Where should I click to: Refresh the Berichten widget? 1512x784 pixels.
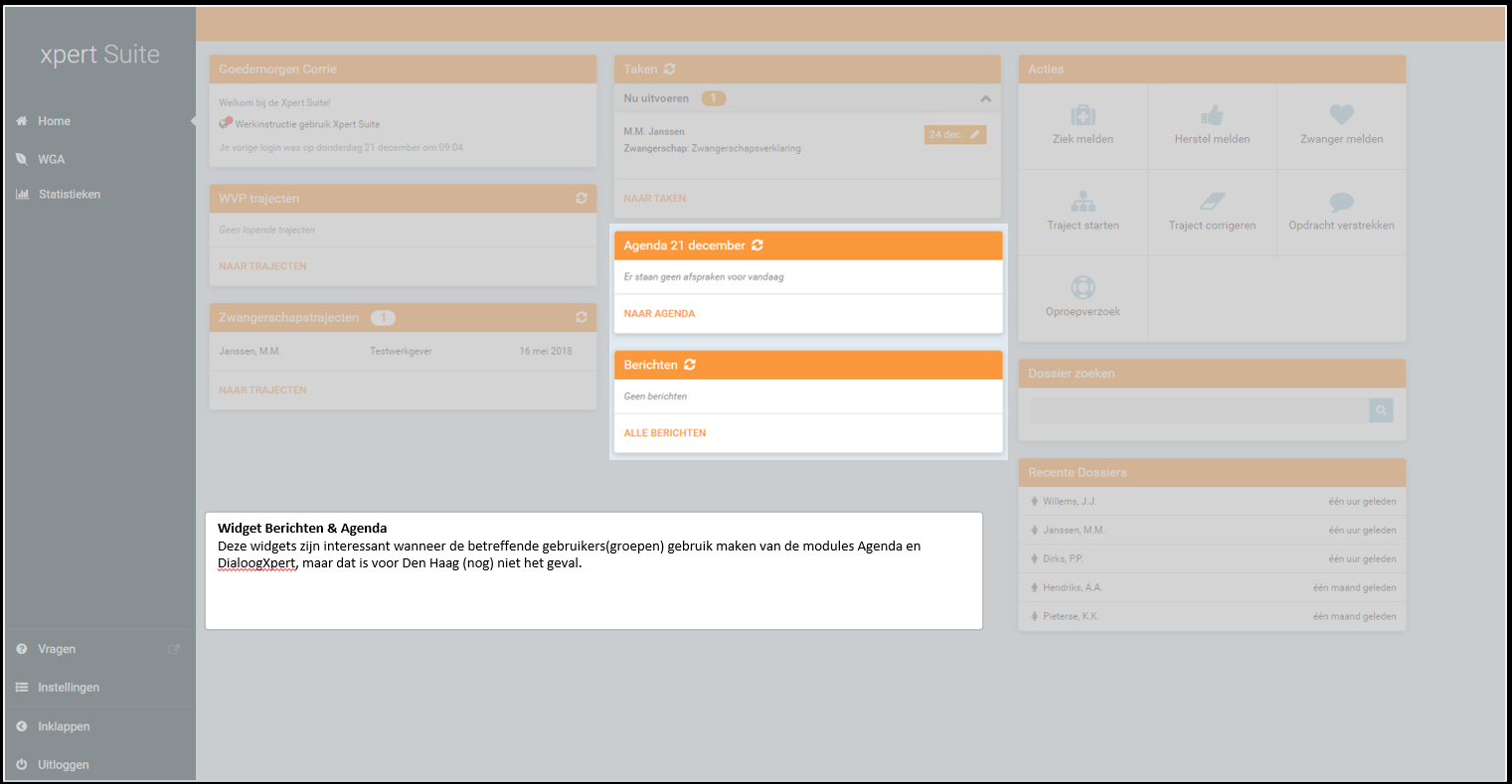coord(690,365)
